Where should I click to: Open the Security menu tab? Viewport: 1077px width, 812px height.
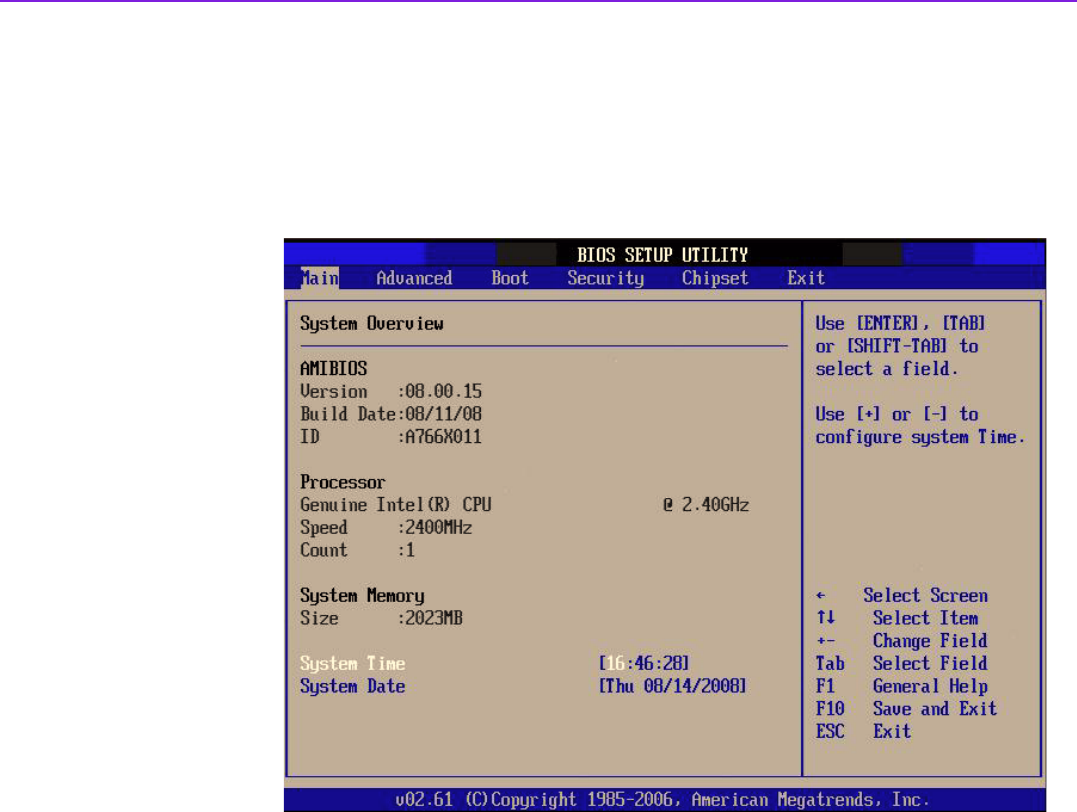coord(605,278)
